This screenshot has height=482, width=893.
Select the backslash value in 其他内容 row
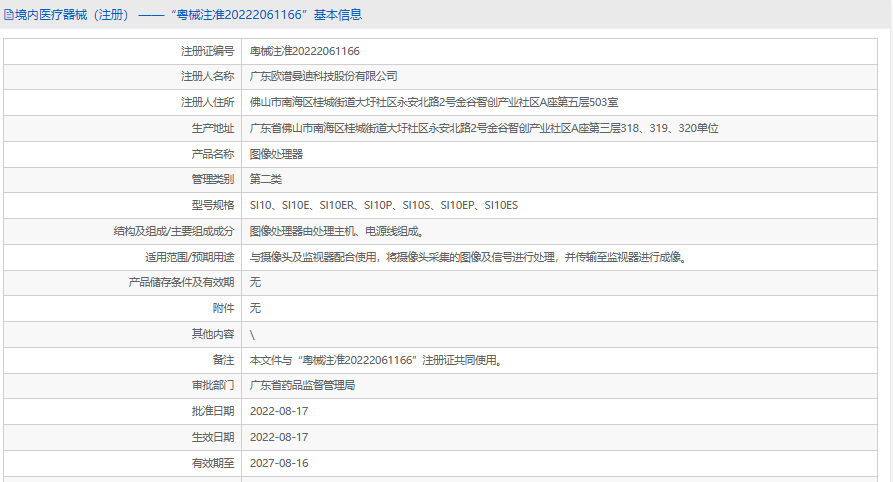click(x=252, y=335)
